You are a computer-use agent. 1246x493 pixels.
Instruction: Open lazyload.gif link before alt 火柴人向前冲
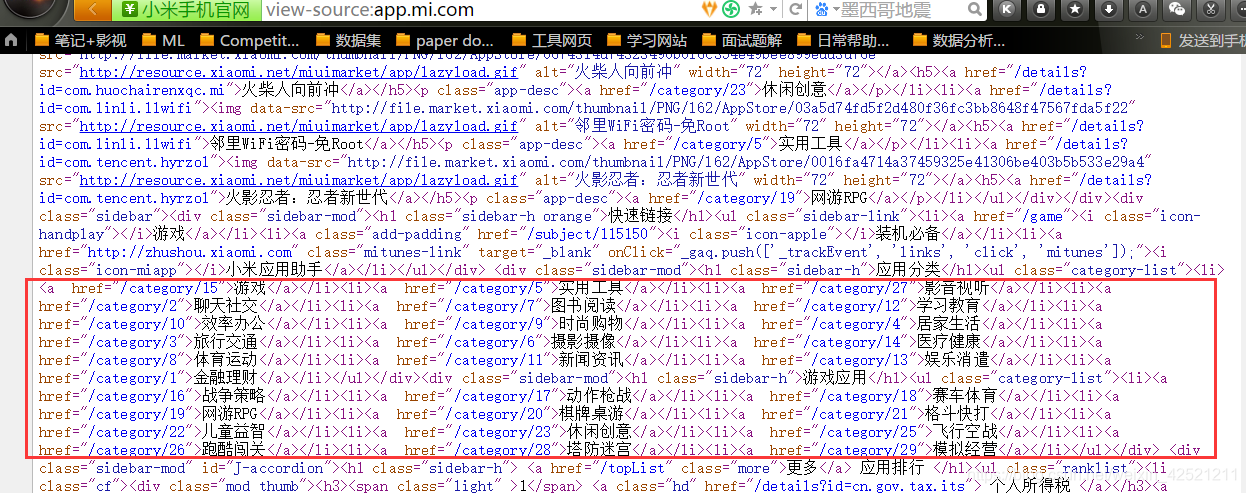click(x=298, y=73)
